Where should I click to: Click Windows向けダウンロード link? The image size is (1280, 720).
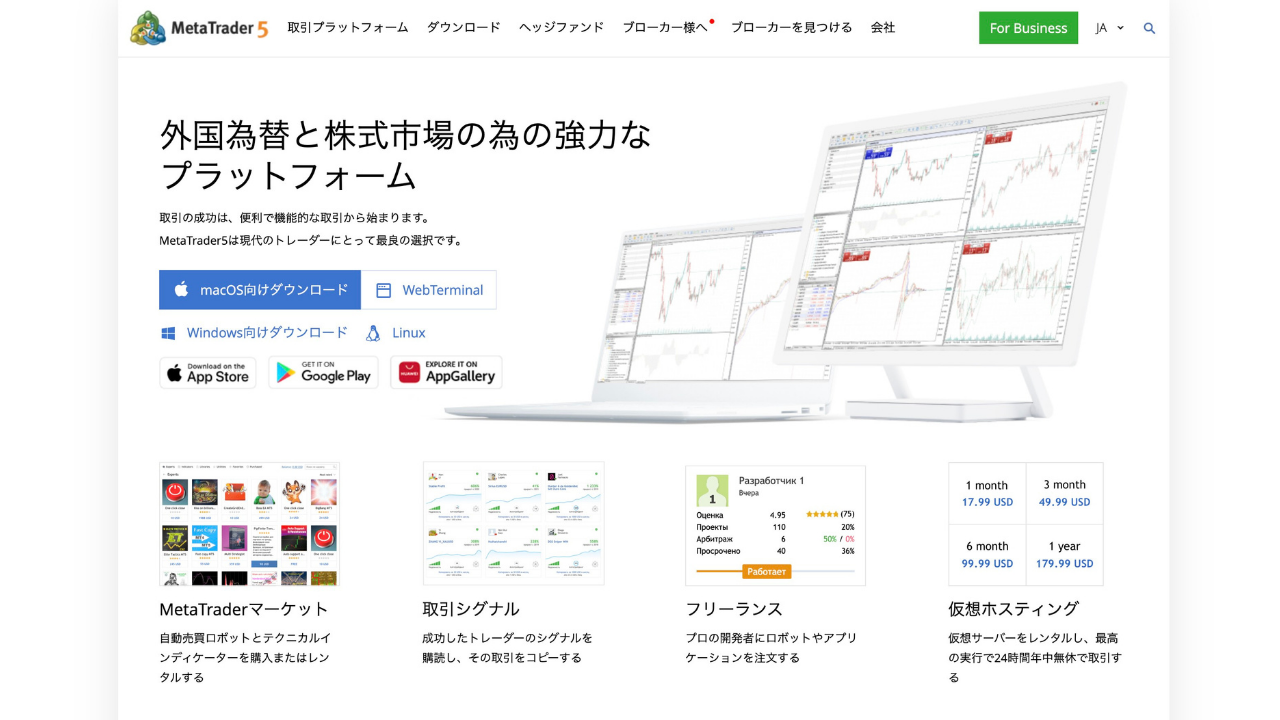coord(254,333)
